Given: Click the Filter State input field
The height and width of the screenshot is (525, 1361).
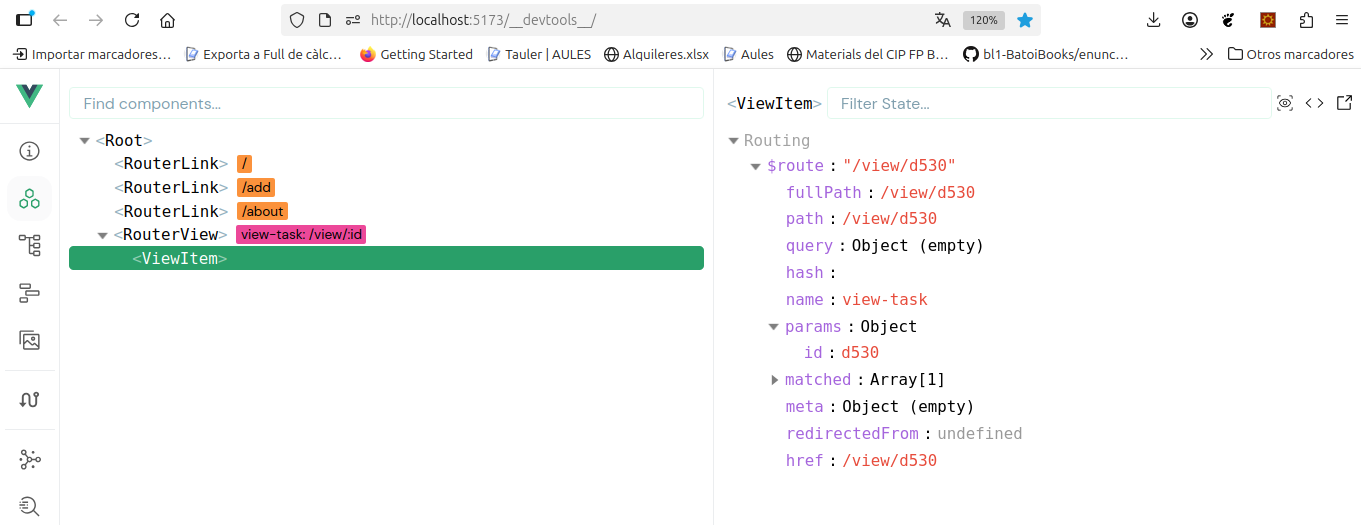Looking at the screenshot, I should pyautogui.click(x=1049, y=104).
